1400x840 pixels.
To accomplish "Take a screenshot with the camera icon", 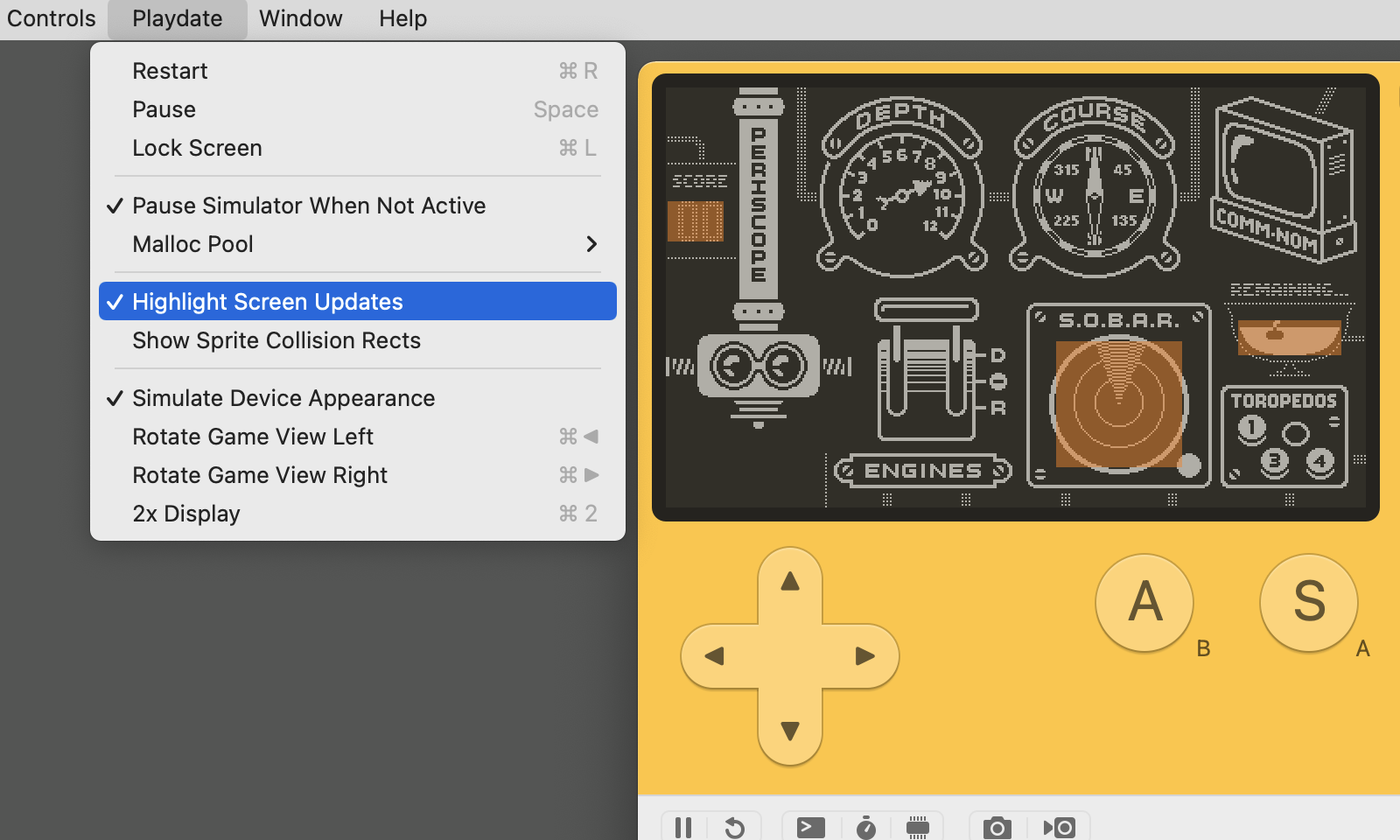I will [997, 827].
